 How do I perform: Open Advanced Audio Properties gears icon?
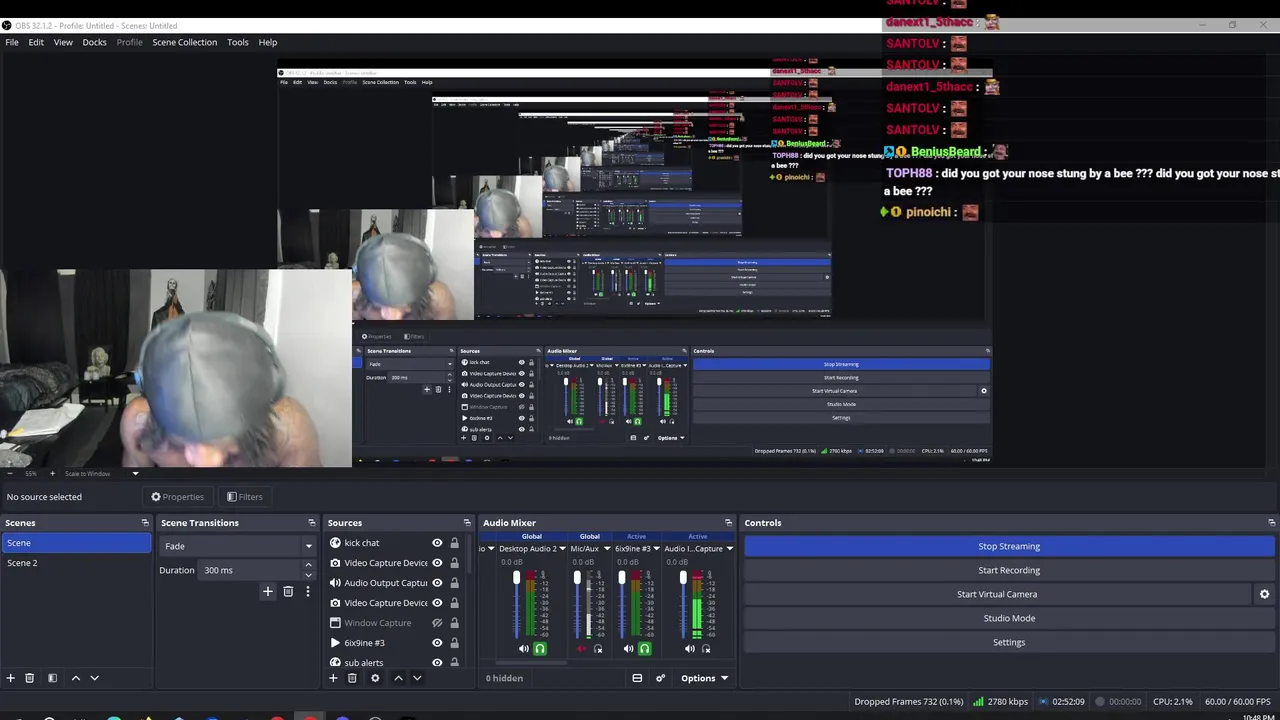[660, 678]
